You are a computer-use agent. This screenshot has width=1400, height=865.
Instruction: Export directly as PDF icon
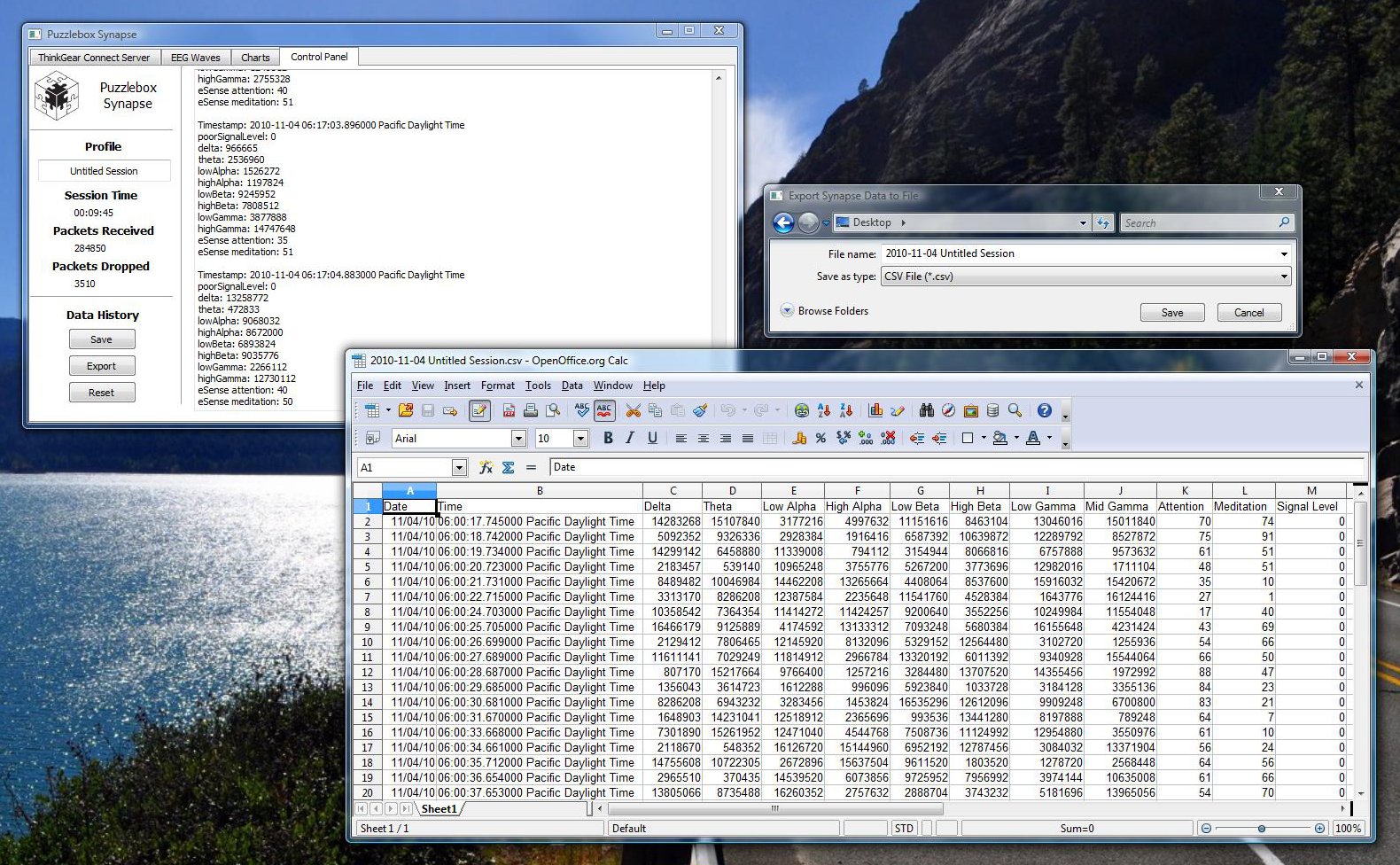click(x=509, y=410)
